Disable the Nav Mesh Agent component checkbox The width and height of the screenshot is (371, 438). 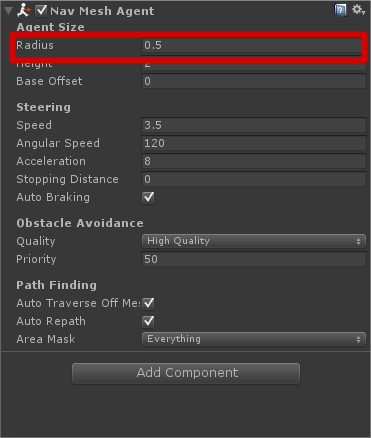point(41,10)
